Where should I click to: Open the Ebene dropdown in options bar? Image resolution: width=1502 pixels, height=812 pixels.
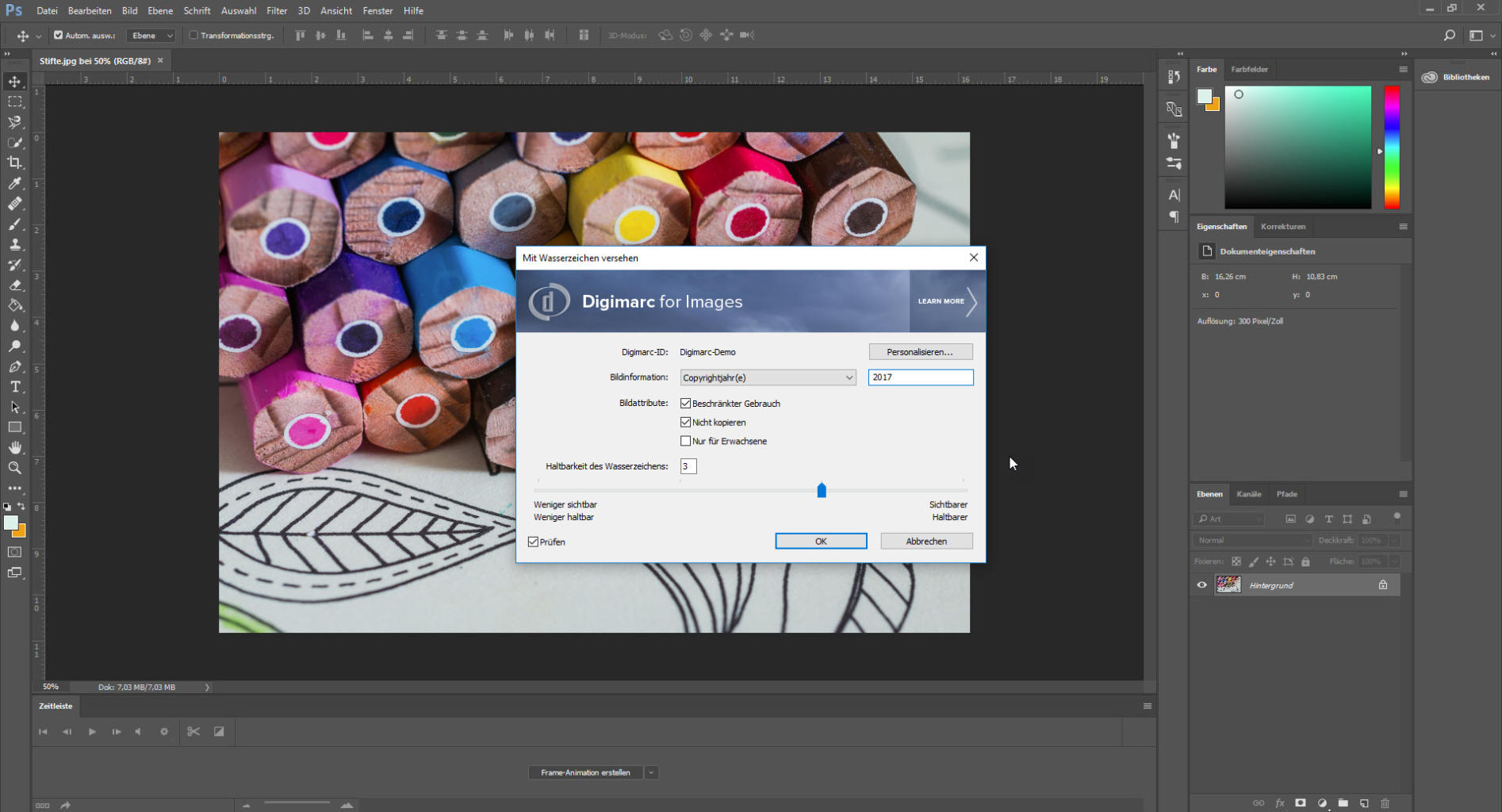point(151,36)
